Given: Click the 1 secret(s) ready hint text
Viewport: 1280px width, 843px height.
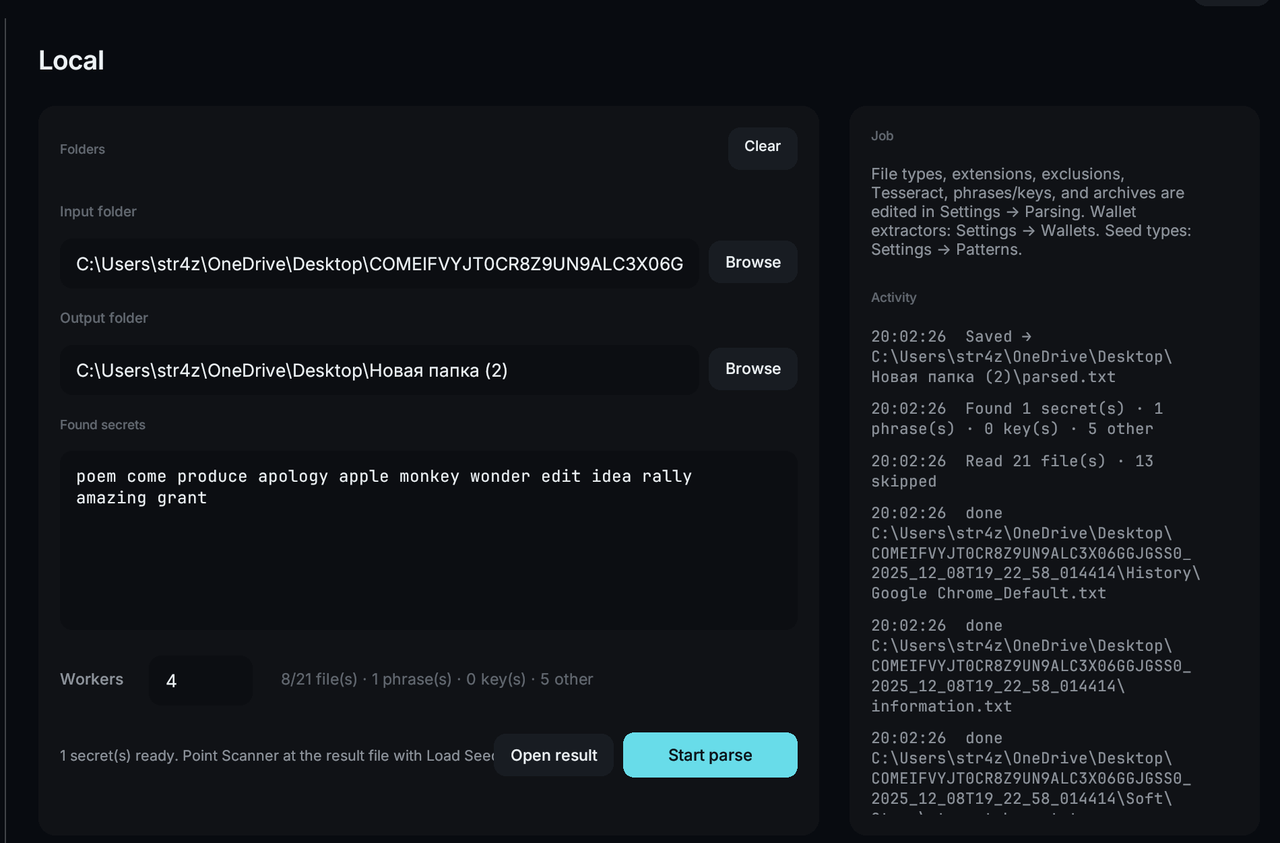Looking at the screenshot, I should click(x=277, y=755).
